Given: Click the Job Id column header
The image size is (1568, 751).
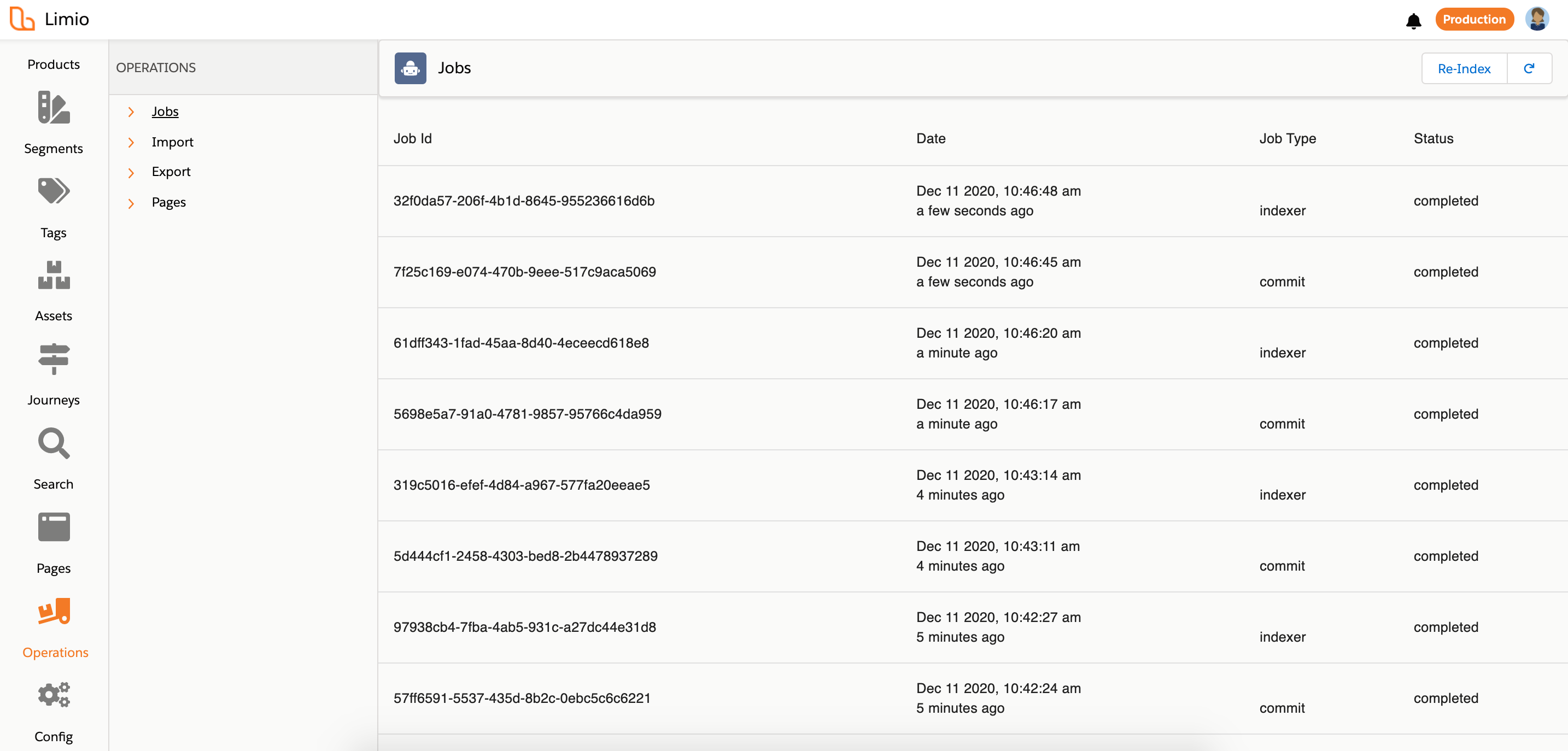Looking at the screenshot, I should (413, 138).
